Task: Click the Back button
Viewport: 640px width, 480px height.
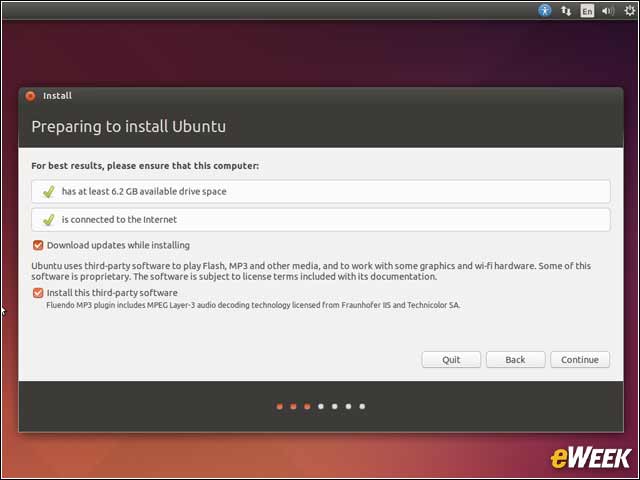Action: click(x=515, y=360)
